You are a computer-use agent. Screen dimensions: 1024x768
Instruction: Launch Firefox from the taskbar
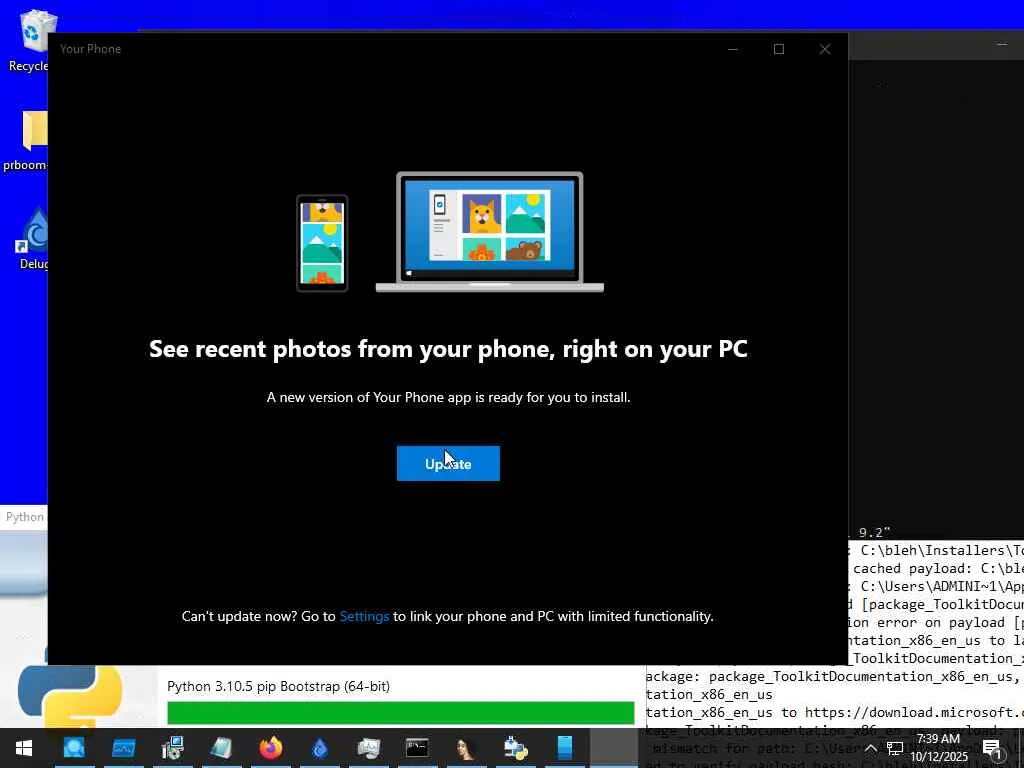click(270, 748)
